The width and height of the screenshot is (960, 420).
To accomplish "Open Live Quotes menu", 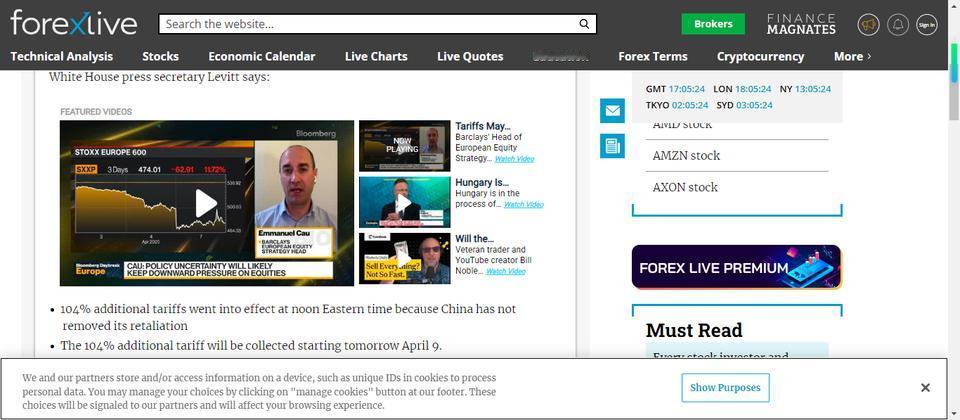I will 470,56.
